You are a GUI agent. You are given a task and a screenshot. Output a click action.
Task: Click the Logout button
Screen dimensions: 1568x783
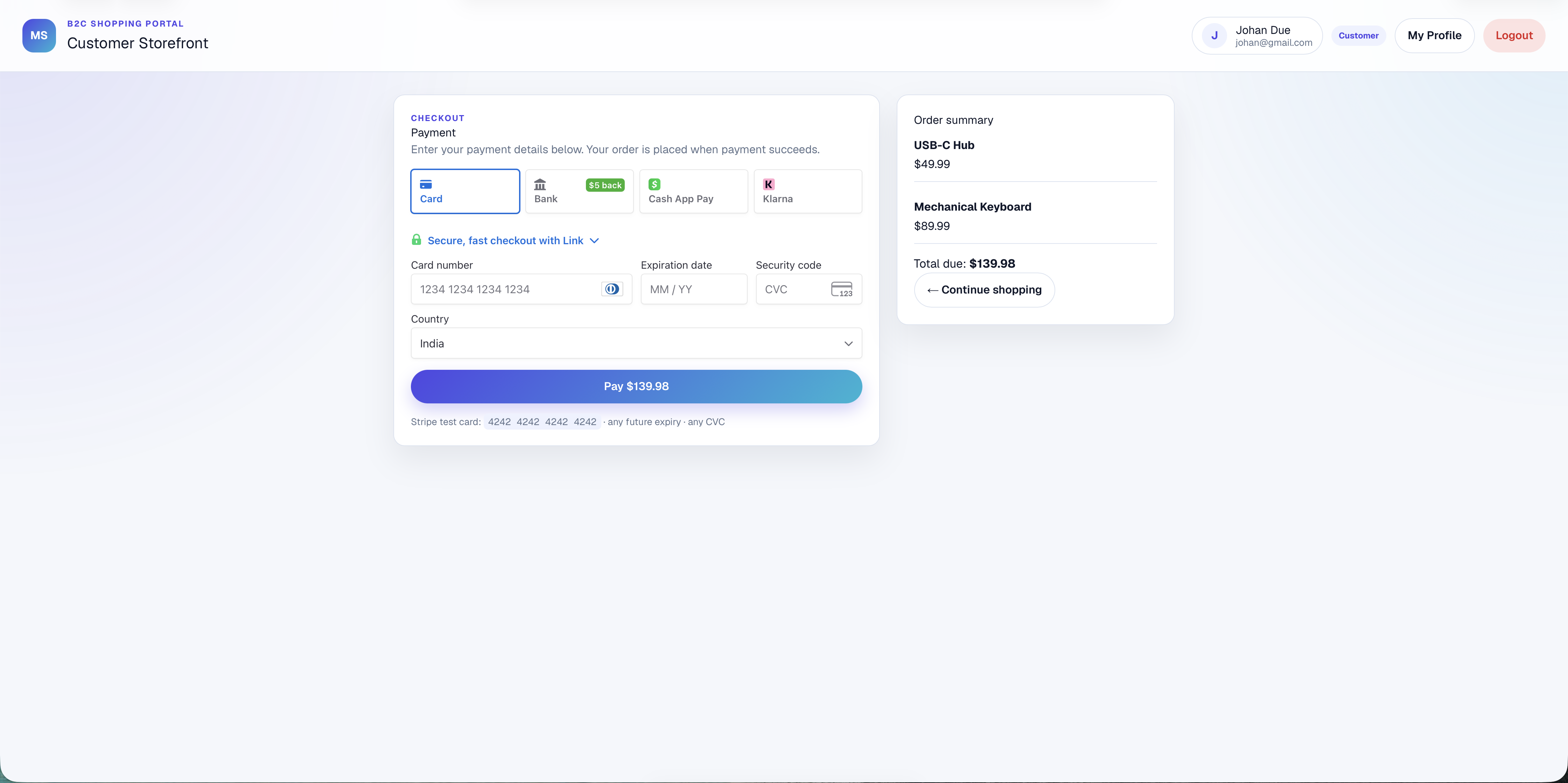point(1514,35)
